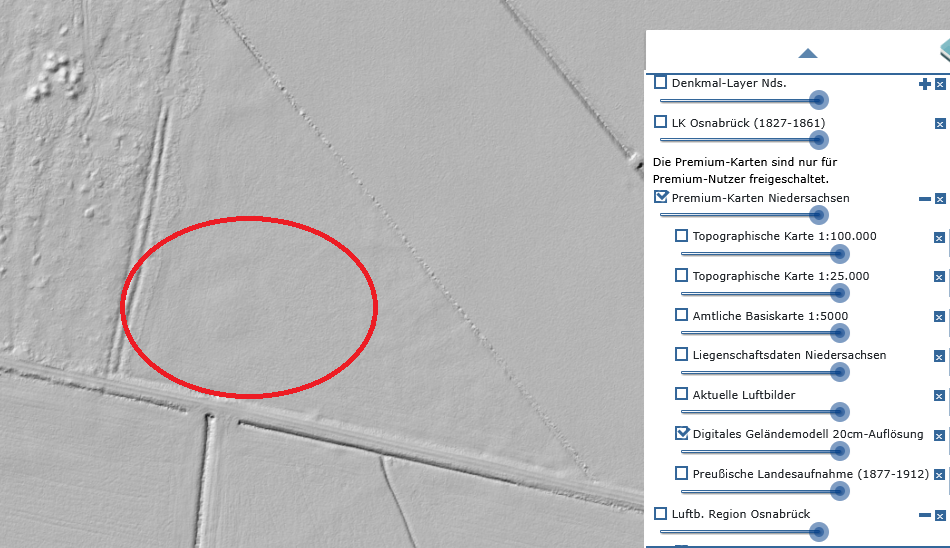The height and width of the screenshot is (548, 950).
Task: Remove Amtliche Basiskarte 1:5000 layer
Action: pos(939,317)
